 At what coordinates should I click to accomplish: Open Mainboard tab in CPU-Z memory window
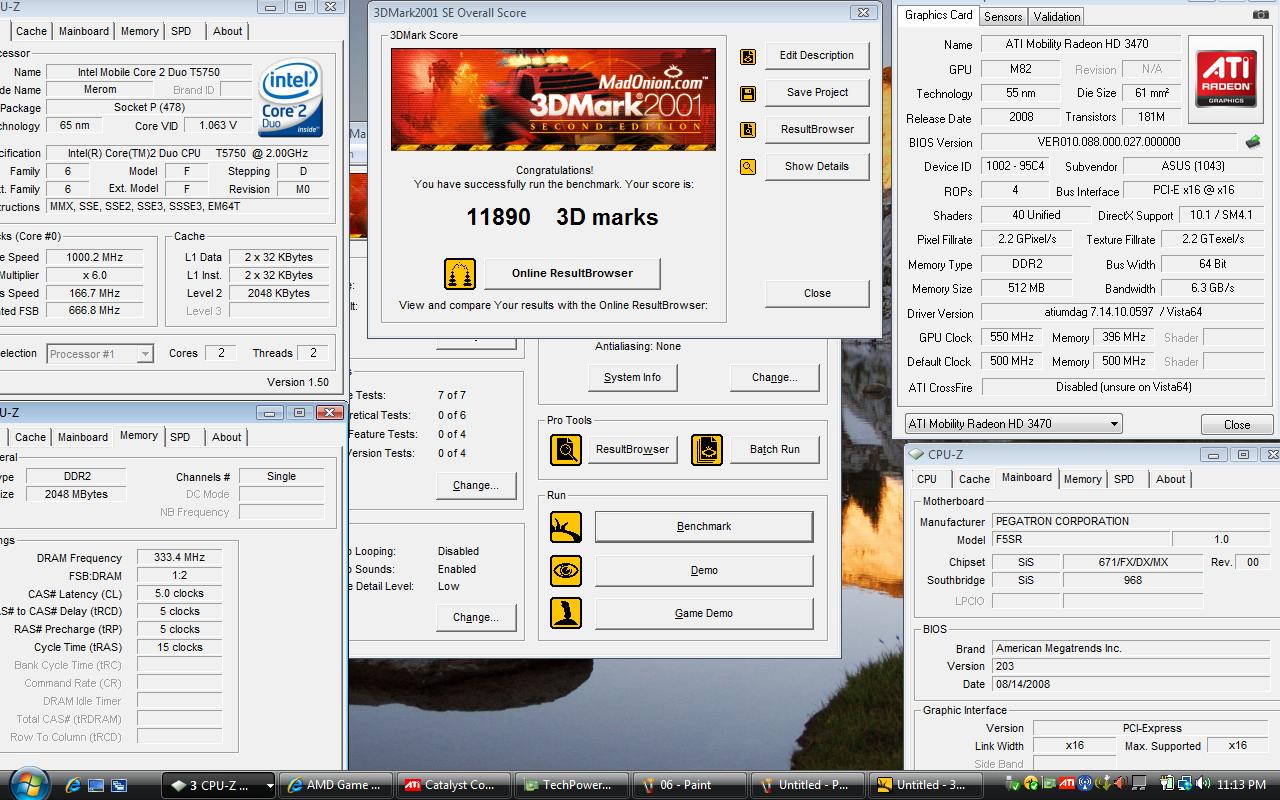point(83,437)
